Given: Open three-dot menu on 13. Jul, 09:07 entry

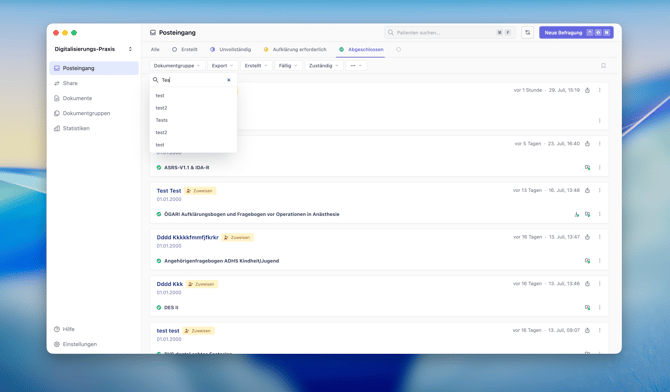Looking at the screenshot, I should pos(599,330).
